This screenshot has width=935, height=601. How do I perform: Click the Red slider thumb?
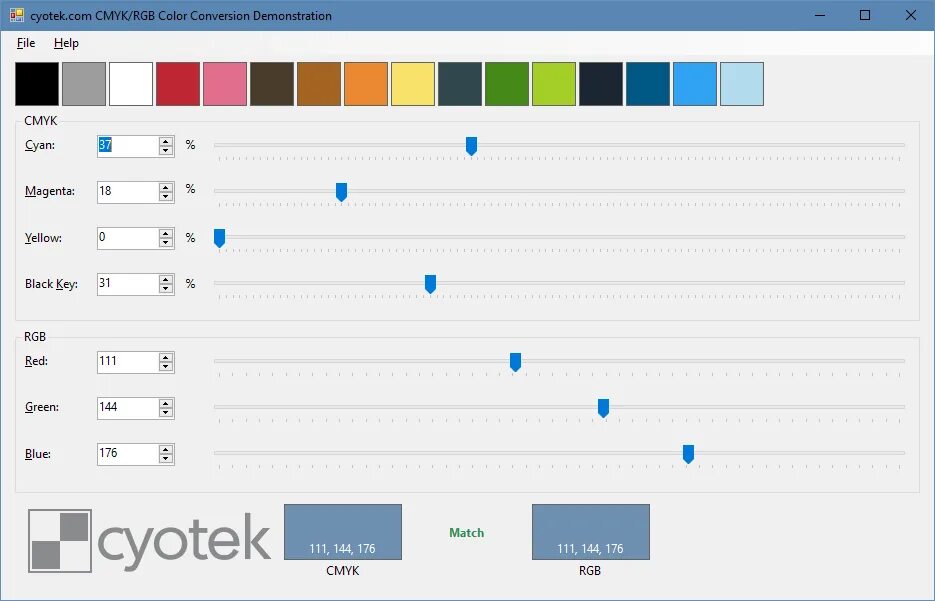tap(515, 362)
